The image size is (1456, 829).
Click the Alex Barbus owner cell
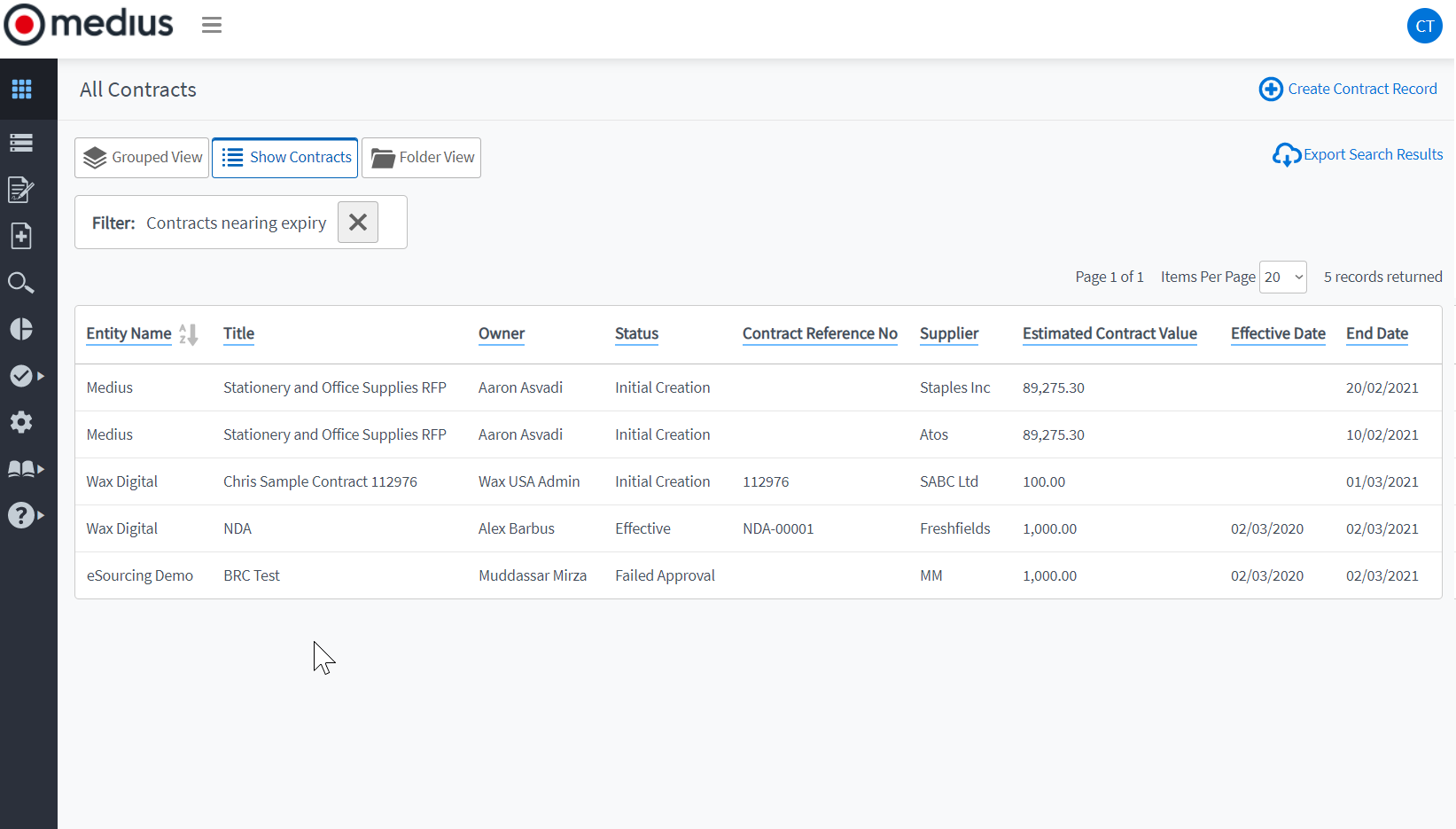(x=517, y=528)
